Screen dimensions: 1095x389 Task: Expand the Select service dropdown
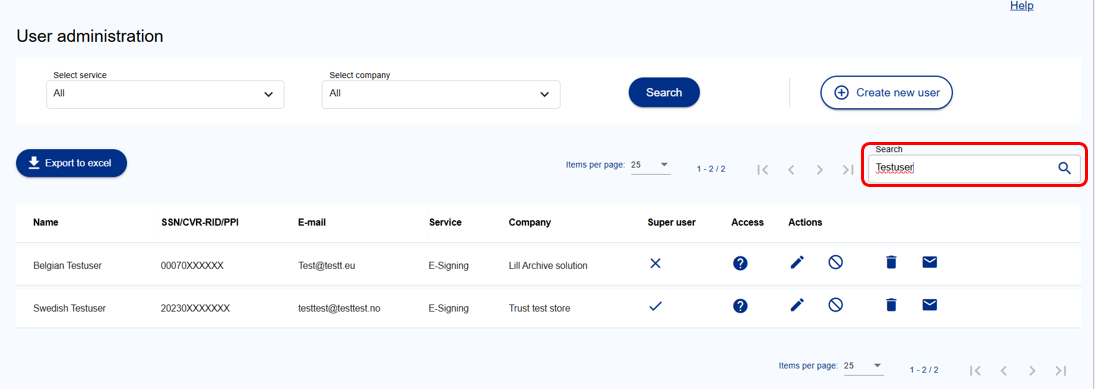pyautogui.click(x=165, y=94)
